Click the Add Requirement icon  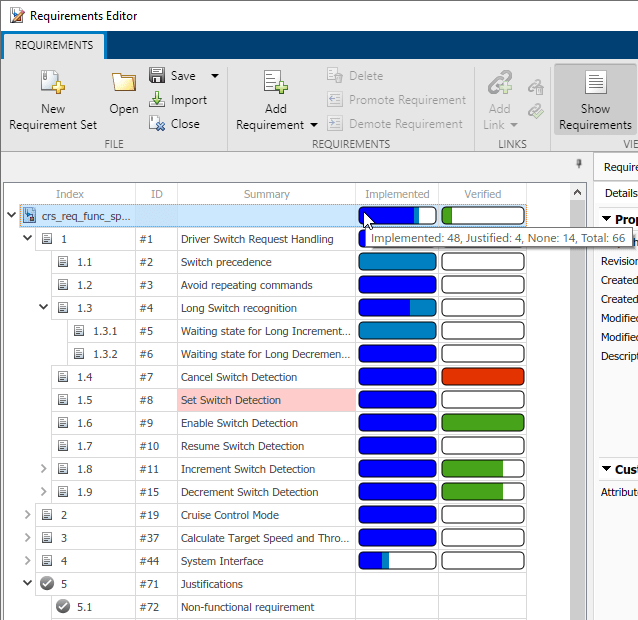click(275, 84)
